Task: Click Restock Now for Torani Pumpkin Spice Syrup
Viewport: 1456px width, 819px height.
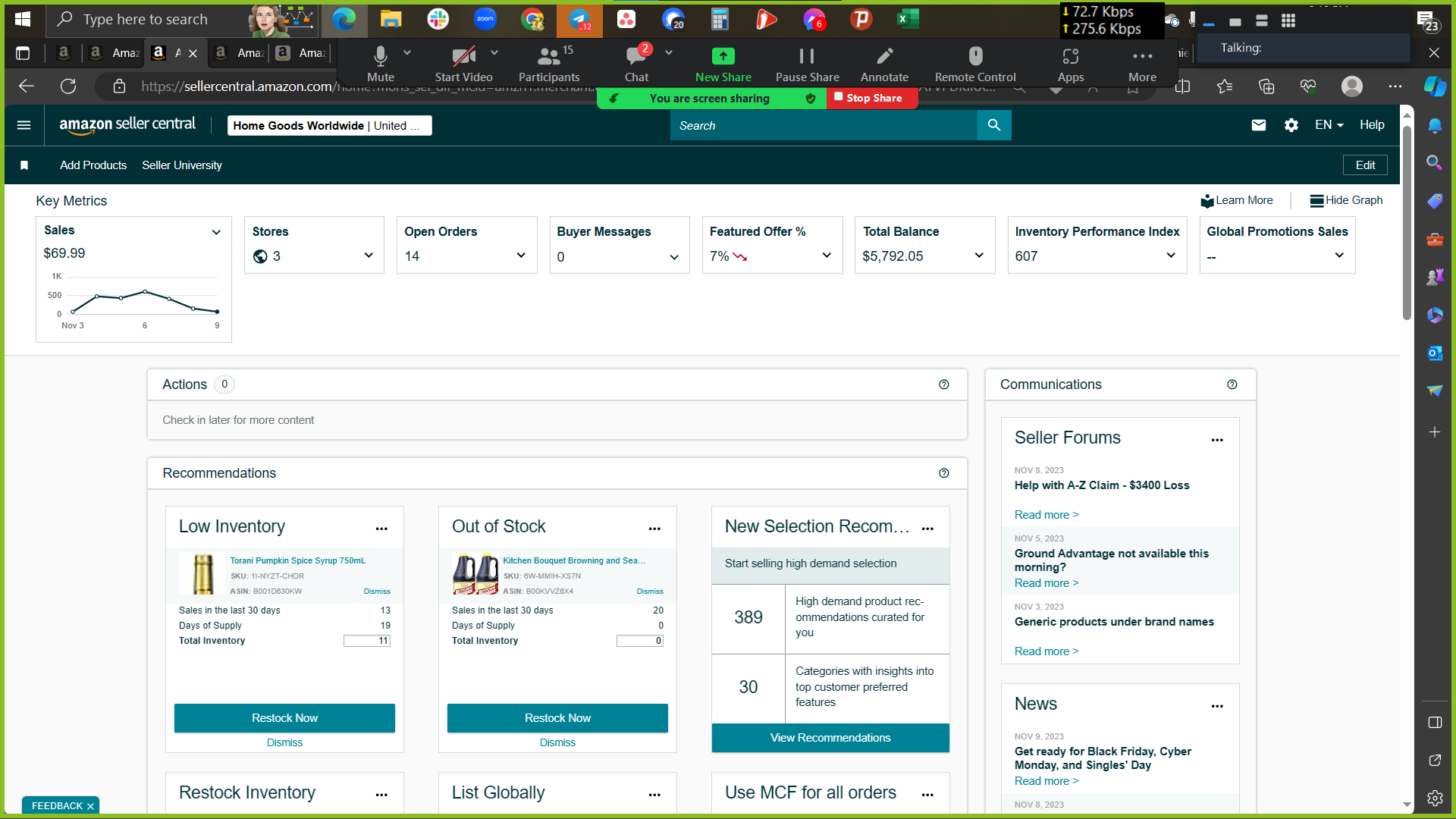Action: coord(284,718)
